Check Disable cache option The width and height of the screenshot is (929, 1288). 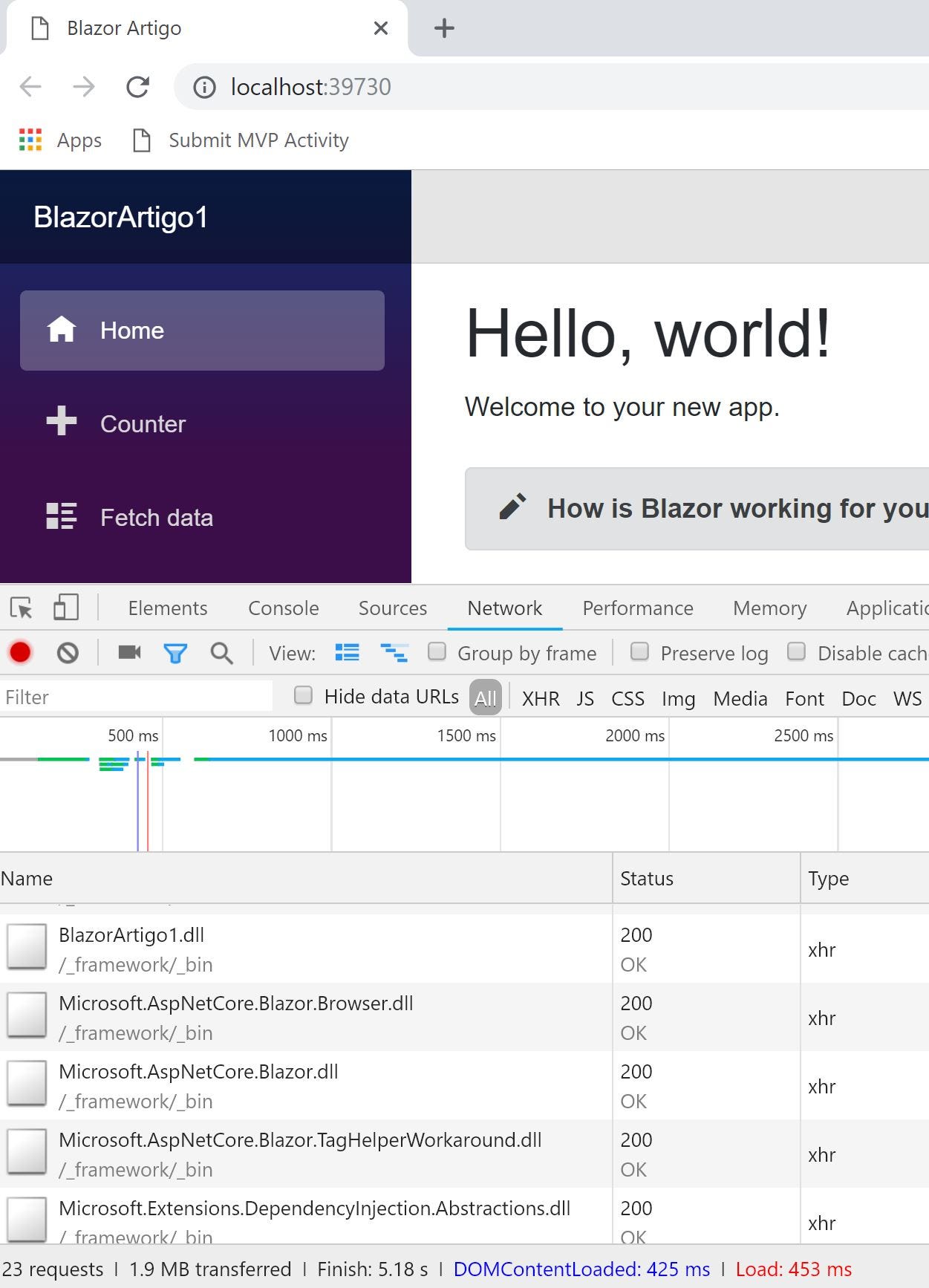[x=797, y=651]
